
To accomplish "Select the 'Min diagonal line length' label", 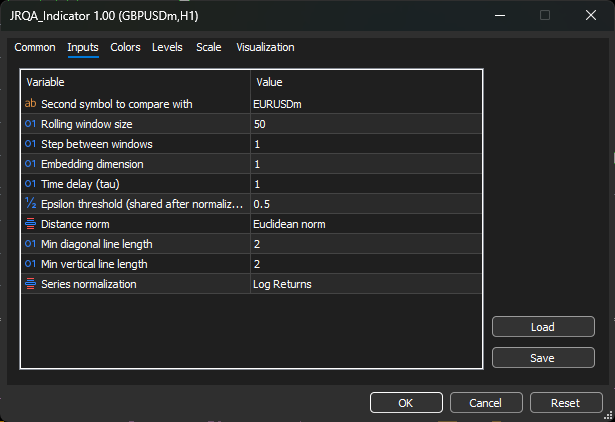I will click(x=97, y=244).
